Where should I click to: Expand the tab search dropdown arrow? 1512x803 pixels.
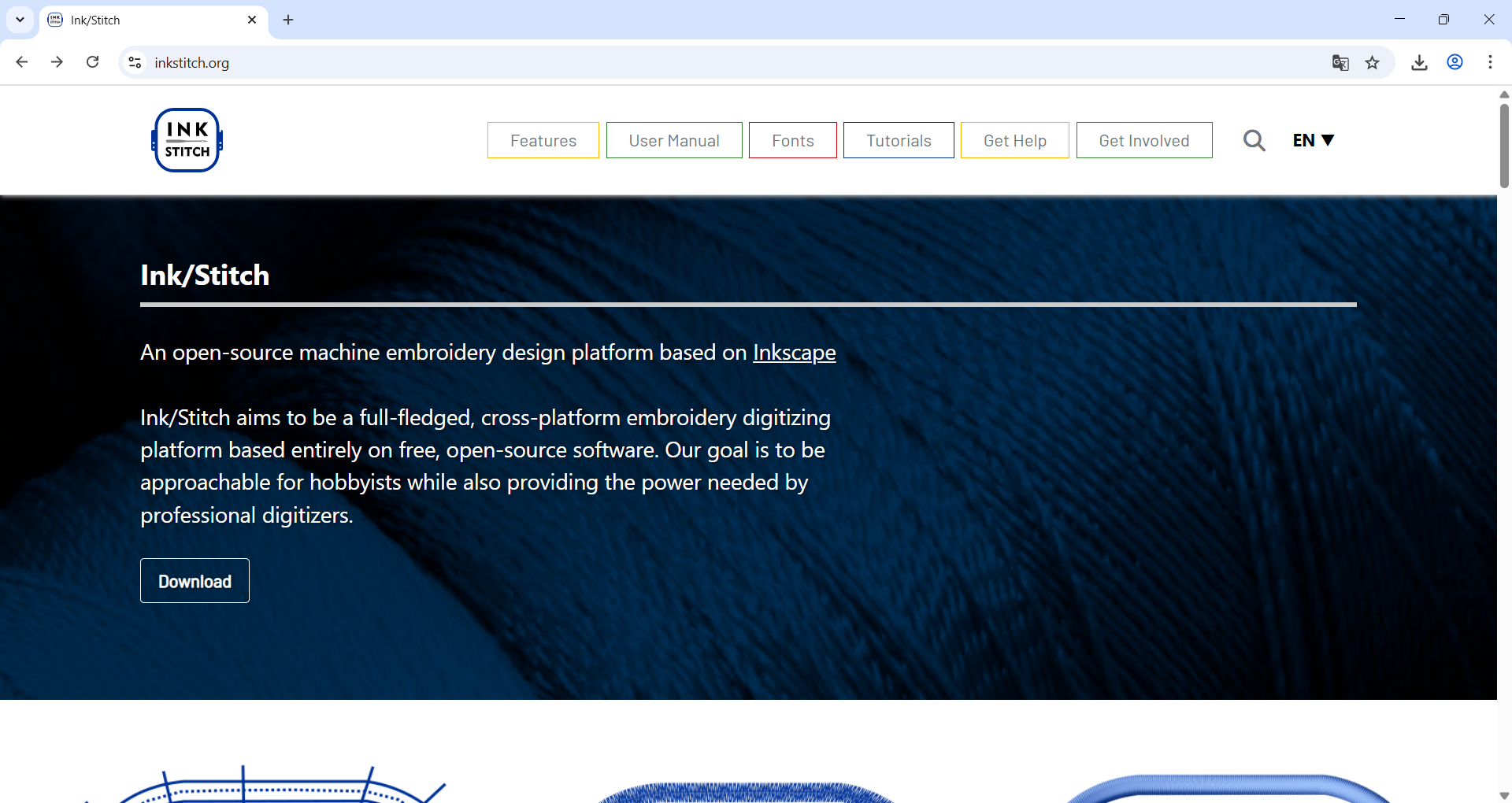pyautogui.click(x=20, y=20)
